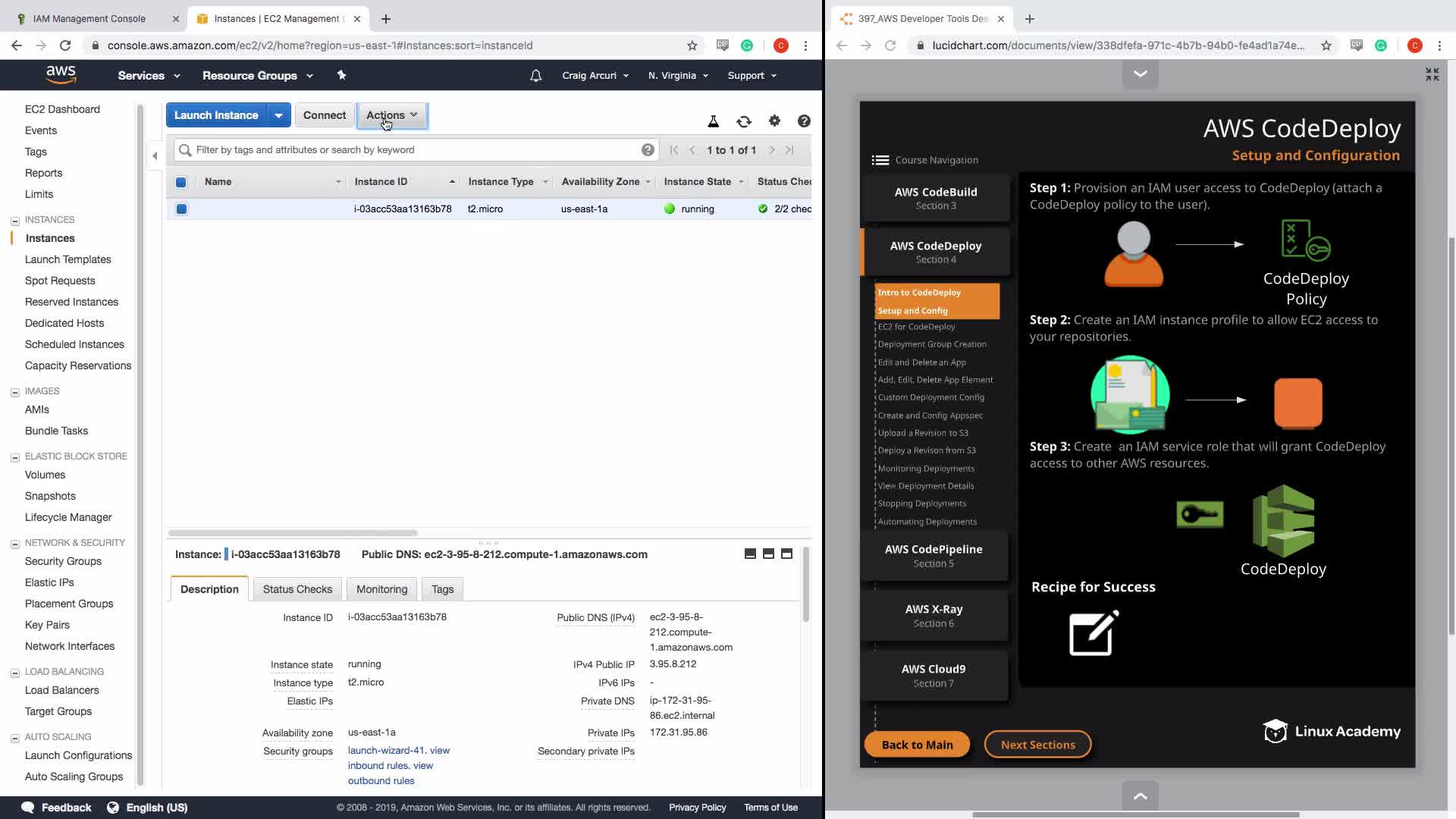The height and width of the screenshot is (819, 1456).
Task: Exit fullscreen in Lucidchart viewer
Action: (1432, 74)
